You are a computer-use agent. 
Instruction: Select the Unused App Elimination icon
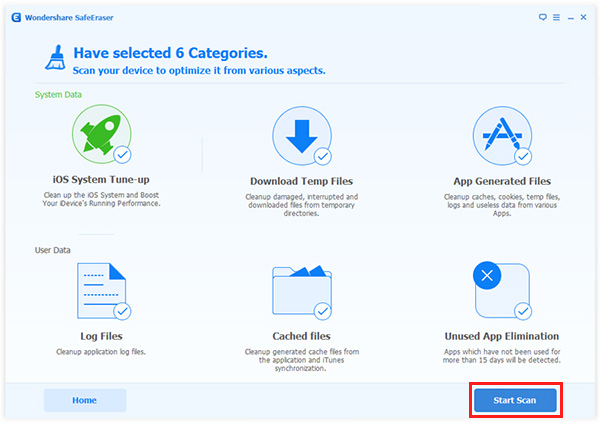500,289
